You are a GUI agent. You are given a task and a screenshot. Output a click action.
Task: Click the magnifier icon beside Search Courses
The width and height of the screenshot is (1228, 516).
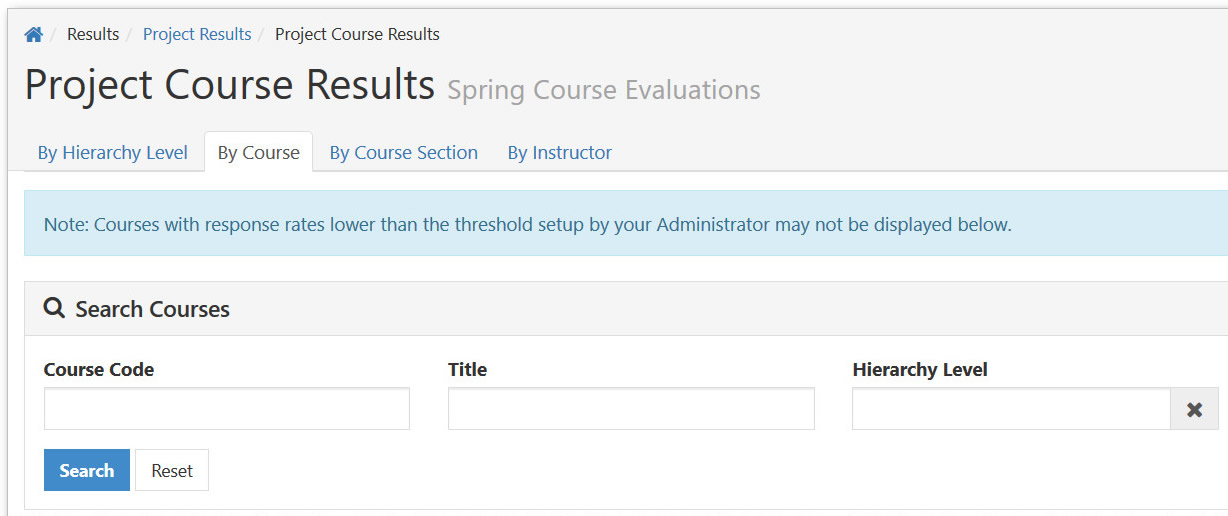click(54, 308)
